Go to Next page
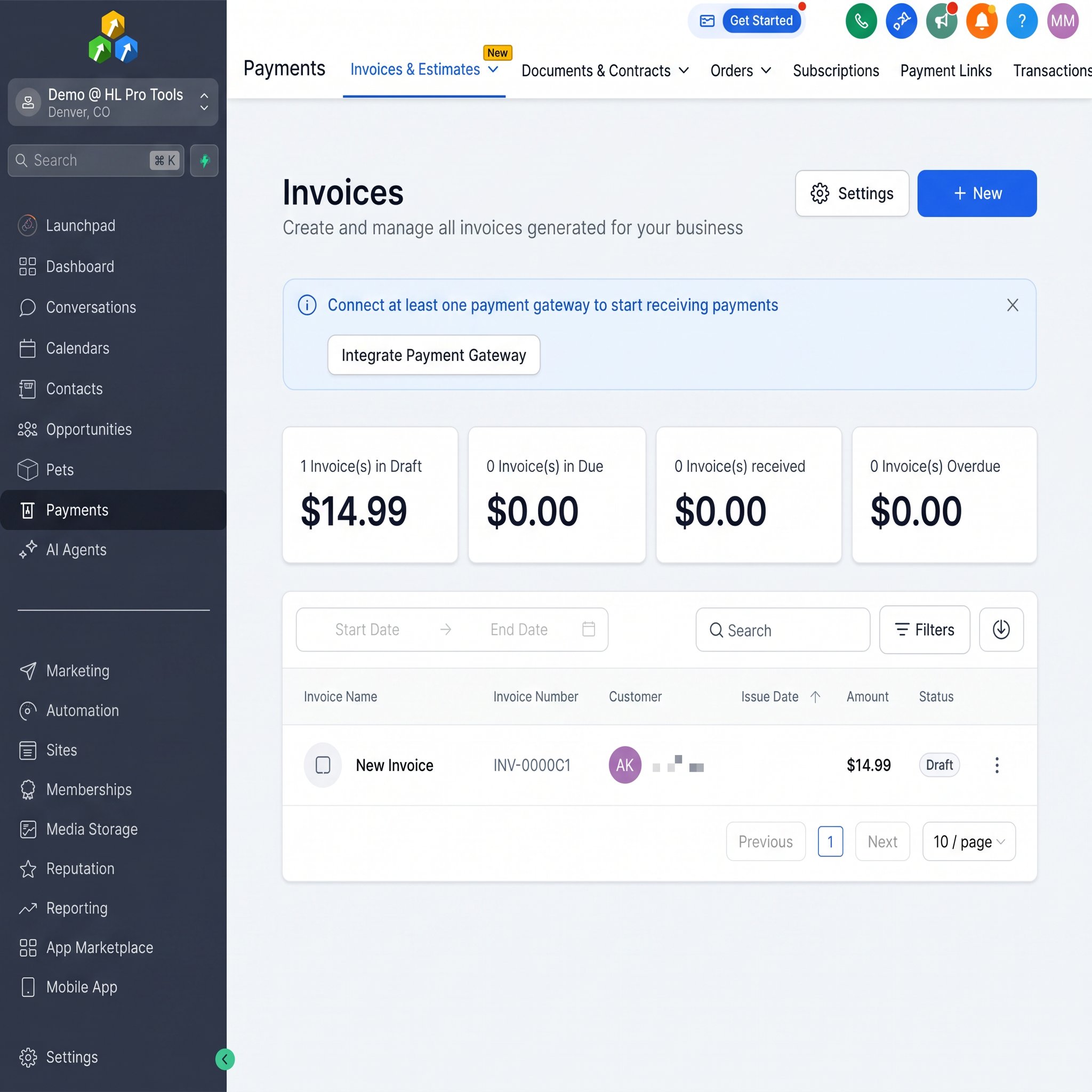 pyautogui.click(x=882, y=841)
